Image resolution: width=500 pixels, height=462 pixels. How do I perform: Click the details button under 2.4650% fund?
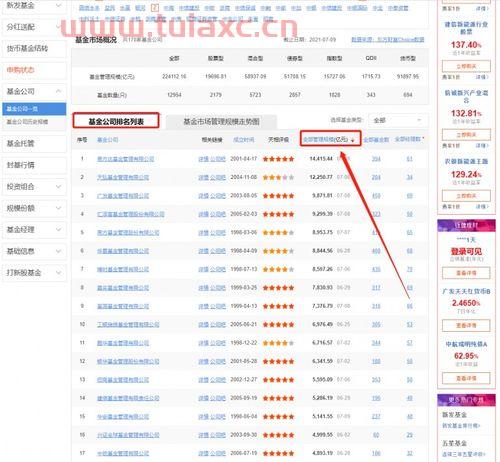pyautogui.click(x=466, y=325)
